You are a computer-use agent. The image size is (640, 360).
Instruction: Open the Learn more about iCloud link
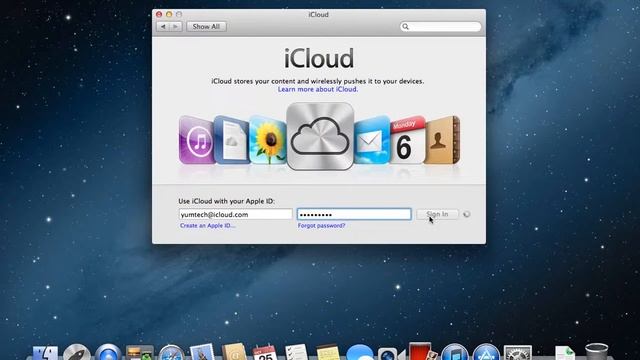tap(318, 89)
